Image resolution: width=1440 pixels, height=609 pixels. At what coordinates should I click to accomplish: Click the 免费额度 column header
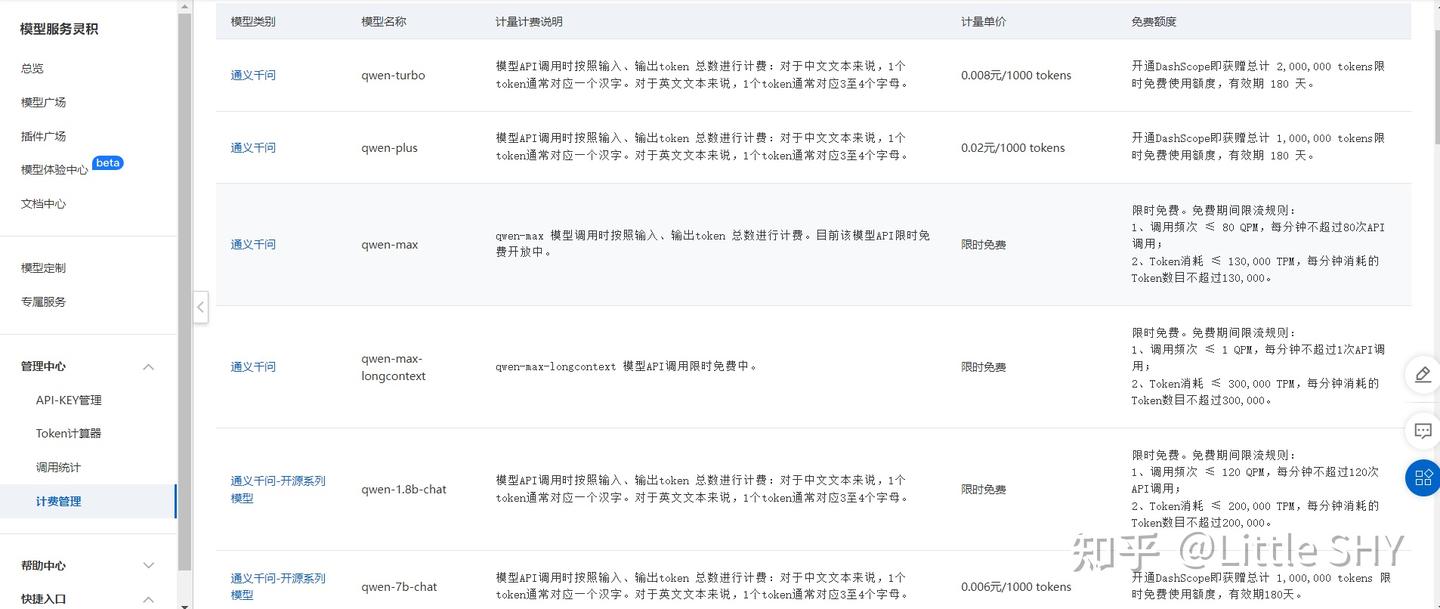click(x=1154, y=21)
